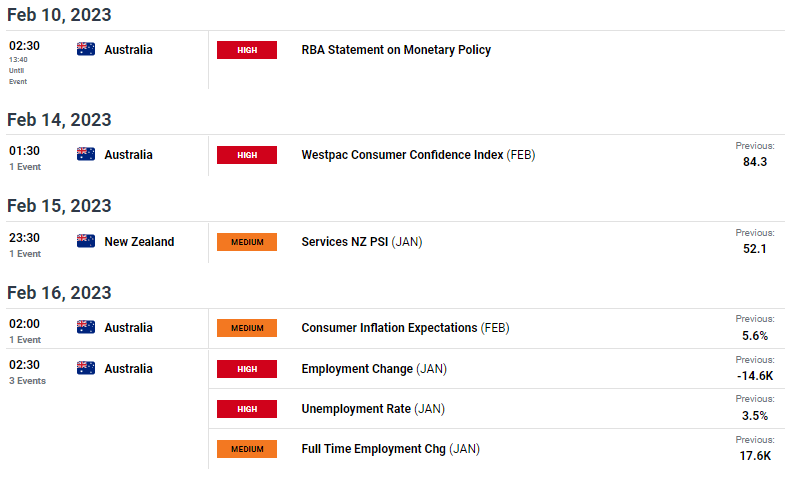The height and width of the screenshot is (480, 785).
Task: Click the MEDIUM badge for Full Time Employment Chg
Action: click(247, 449)
